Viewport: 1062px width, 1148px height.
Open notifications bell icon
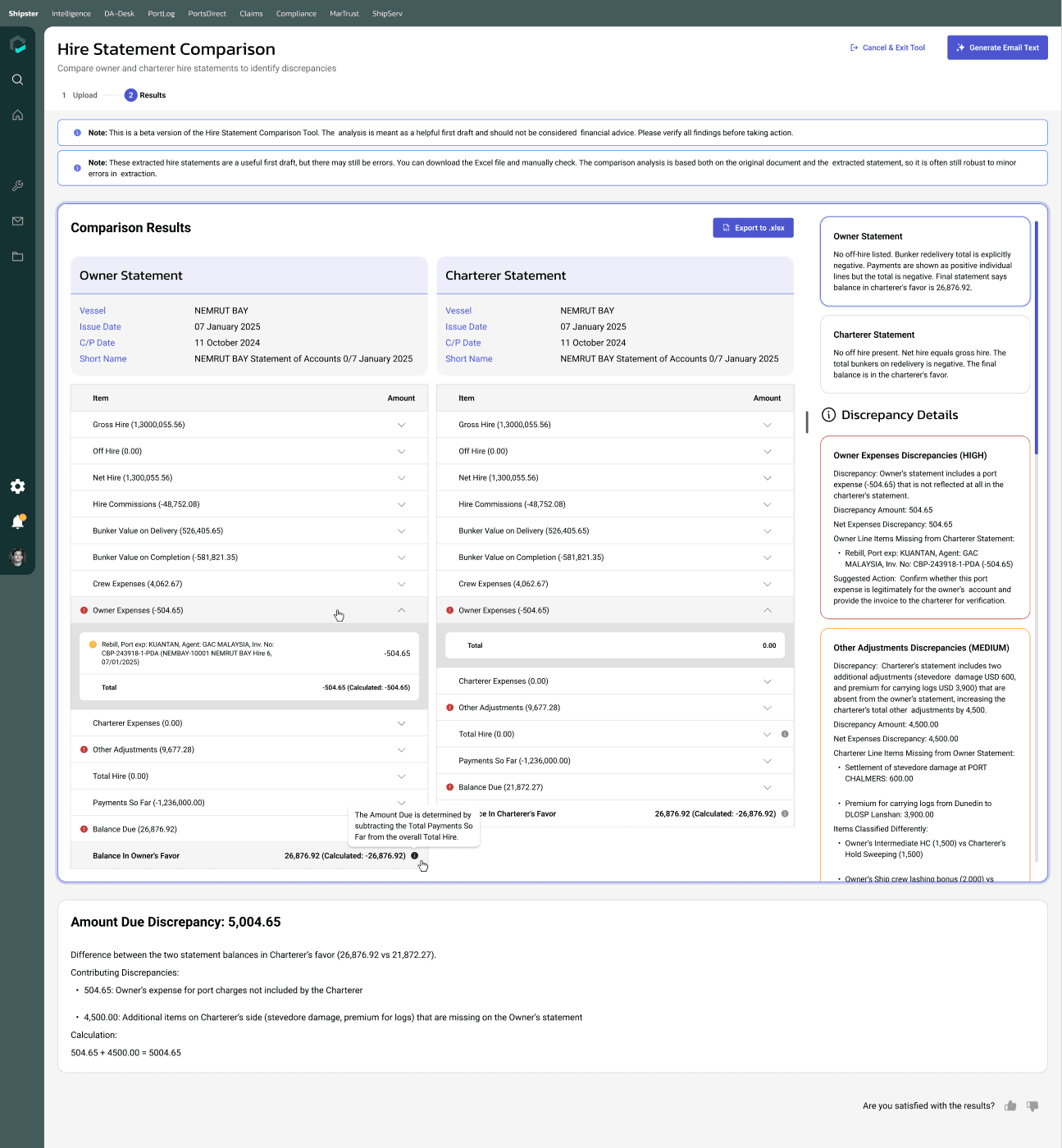click(17, 522)
